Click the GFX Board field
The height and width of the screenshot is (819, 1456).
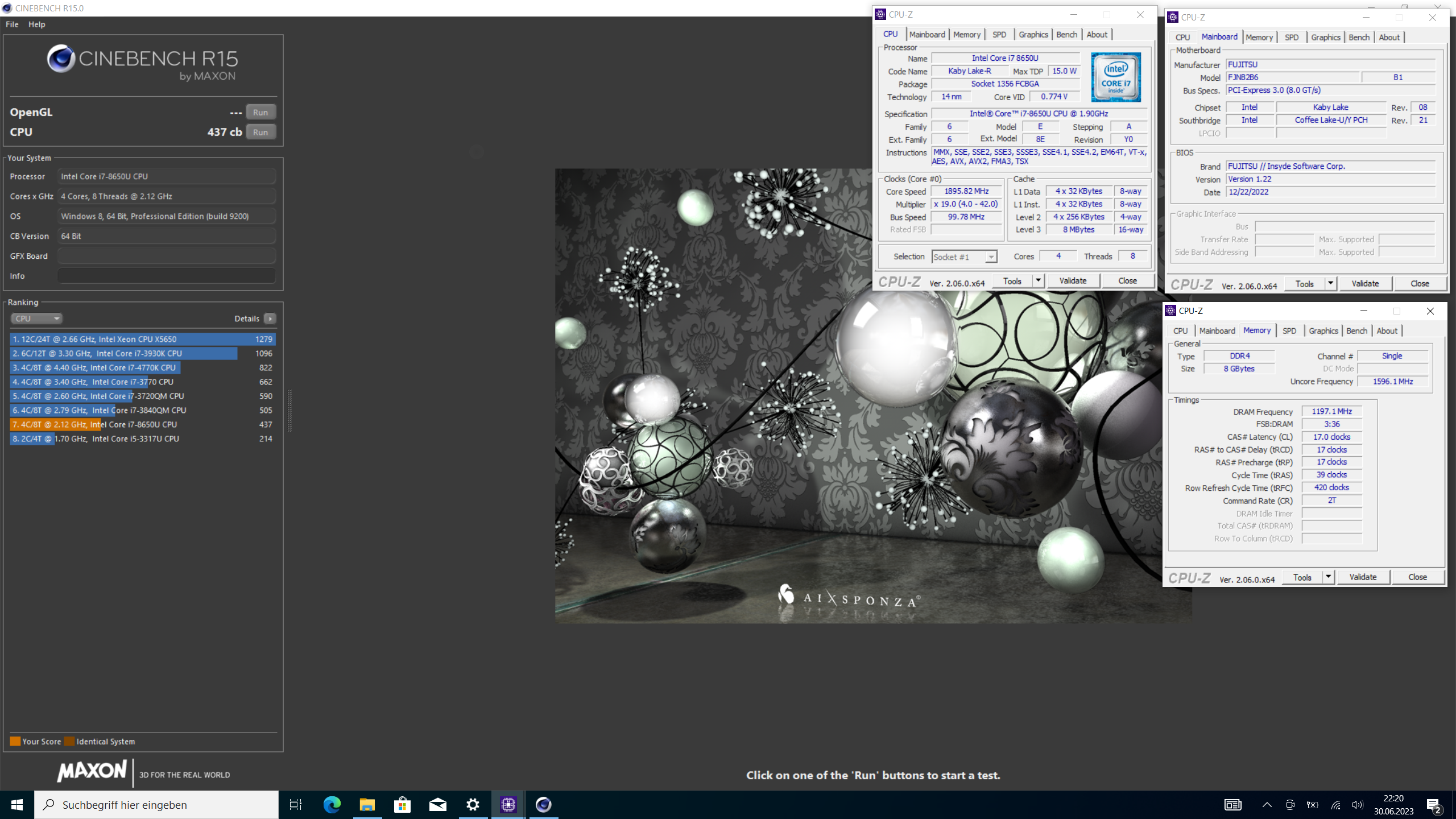(167, 256)
